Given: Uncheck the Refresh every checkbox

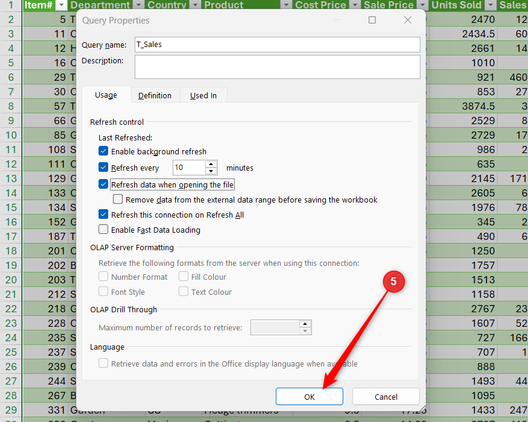Looking at the screenshot, I should [103, 167].
